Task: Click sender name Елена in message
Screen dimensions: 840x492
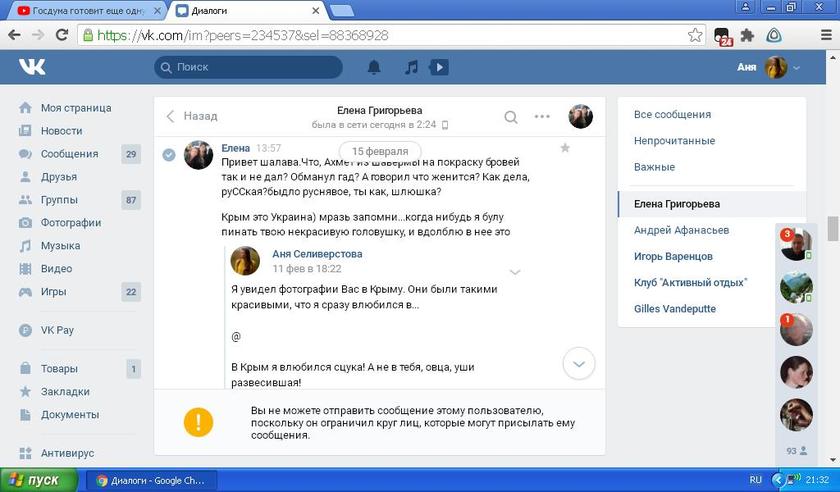Action: (x=236, y=148)
